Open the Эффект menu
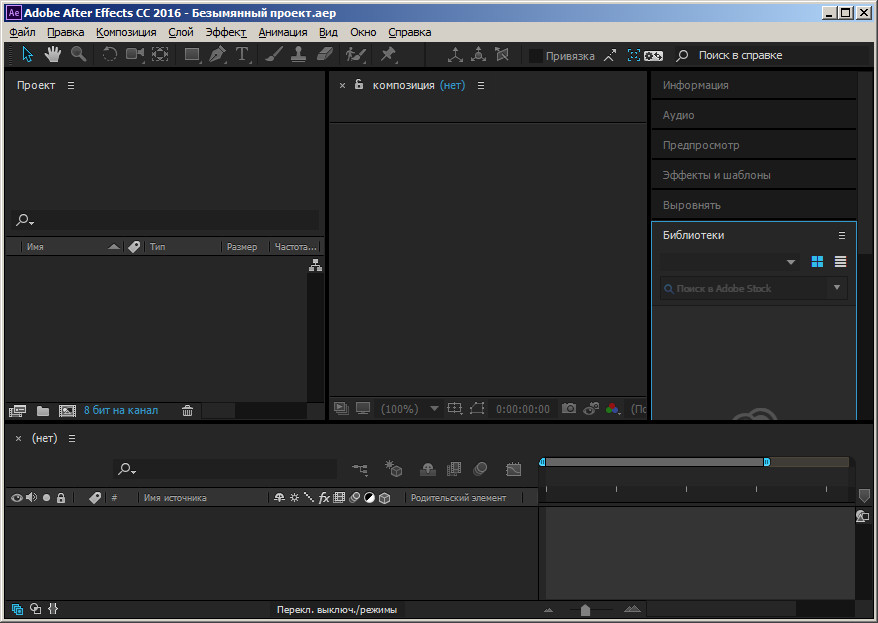Viewport: 878px width, 623px height. (225, 32)
